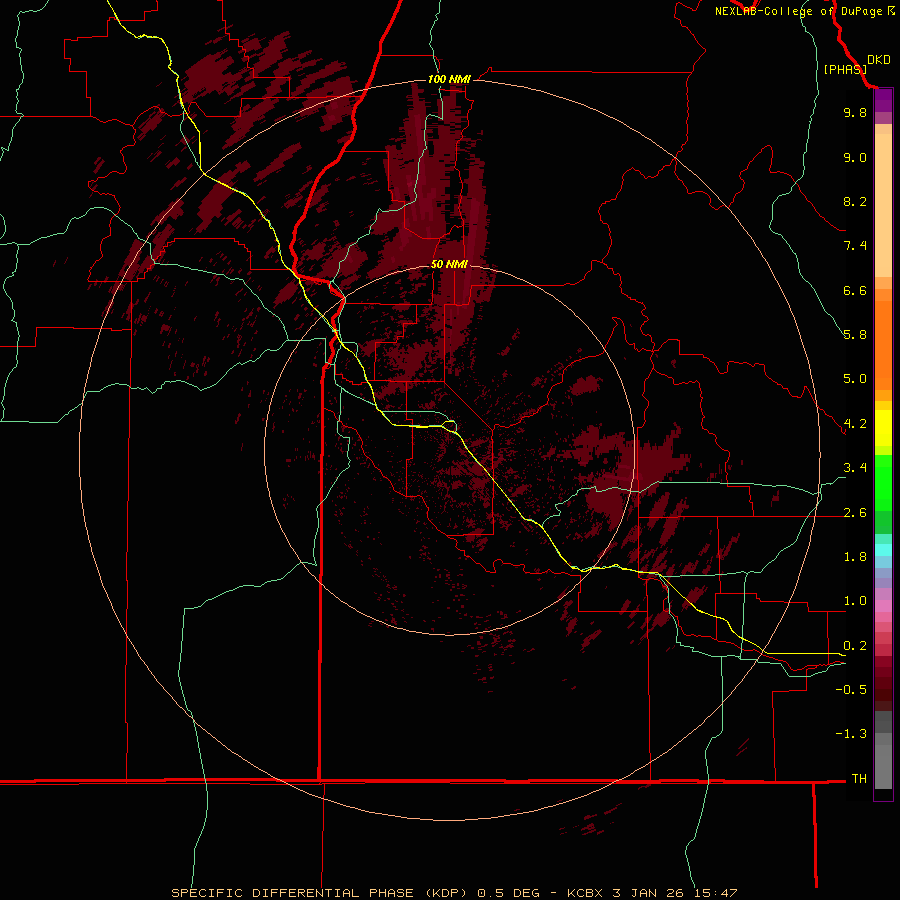Click the 0.2 scale value
The image size is (900, 900).
(855, 646)
